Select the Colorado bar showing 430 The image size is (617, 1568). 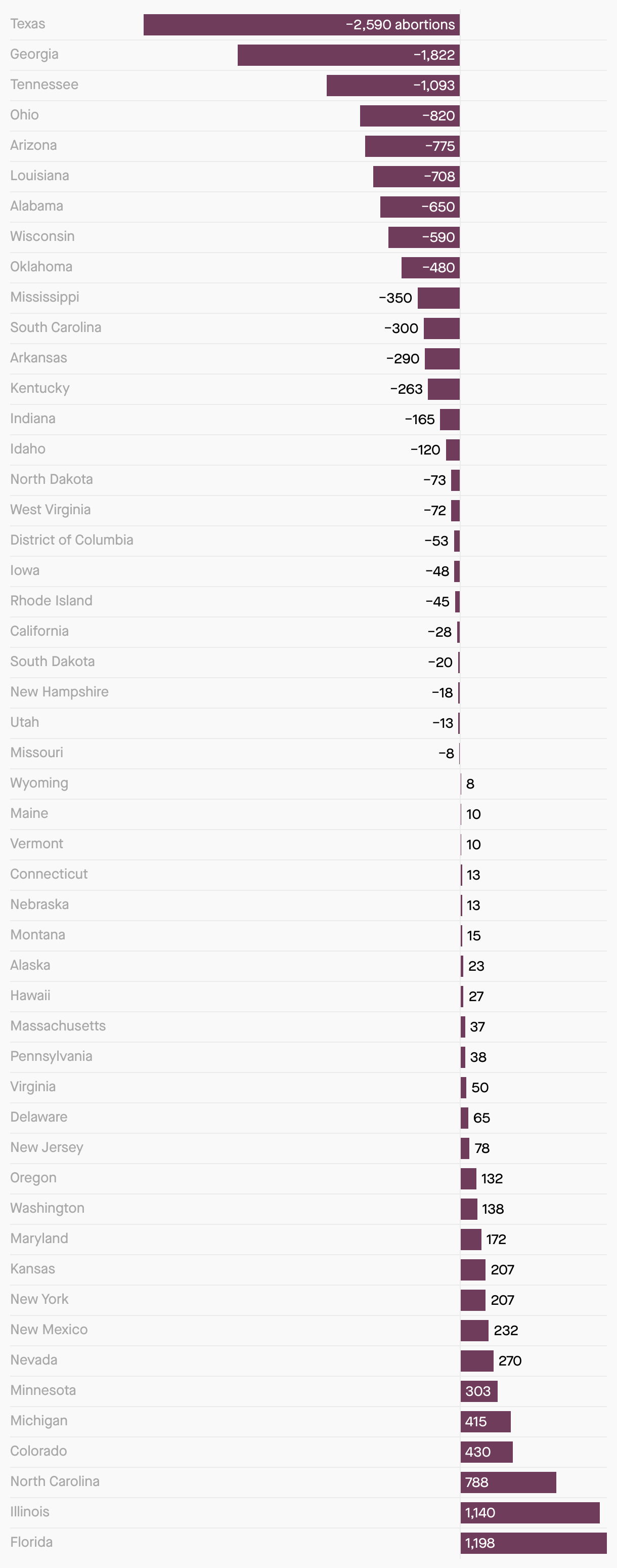point(487,1452)
